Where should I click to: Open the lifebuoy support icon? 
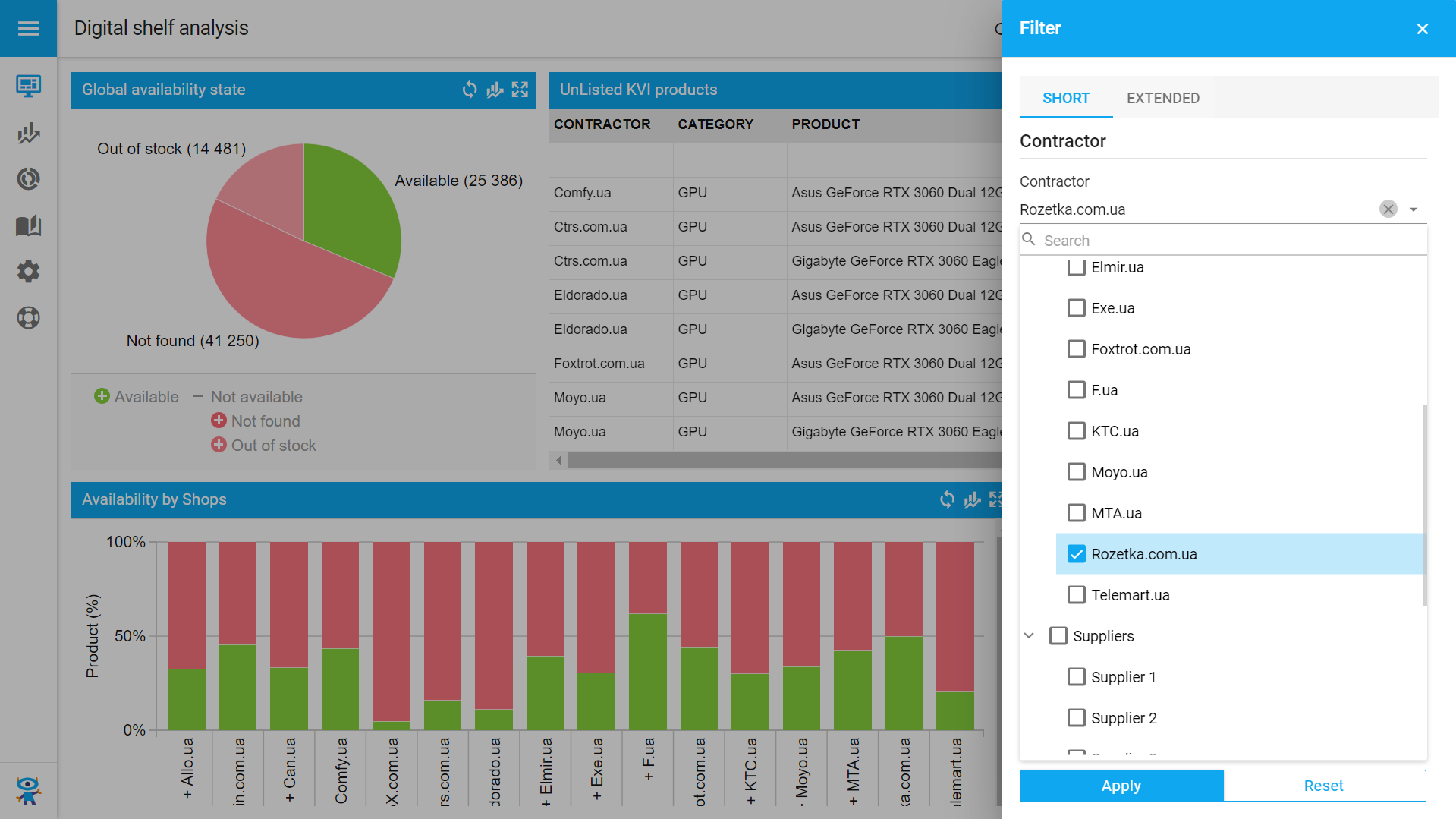pyautogui.click(x=28, y=317)
